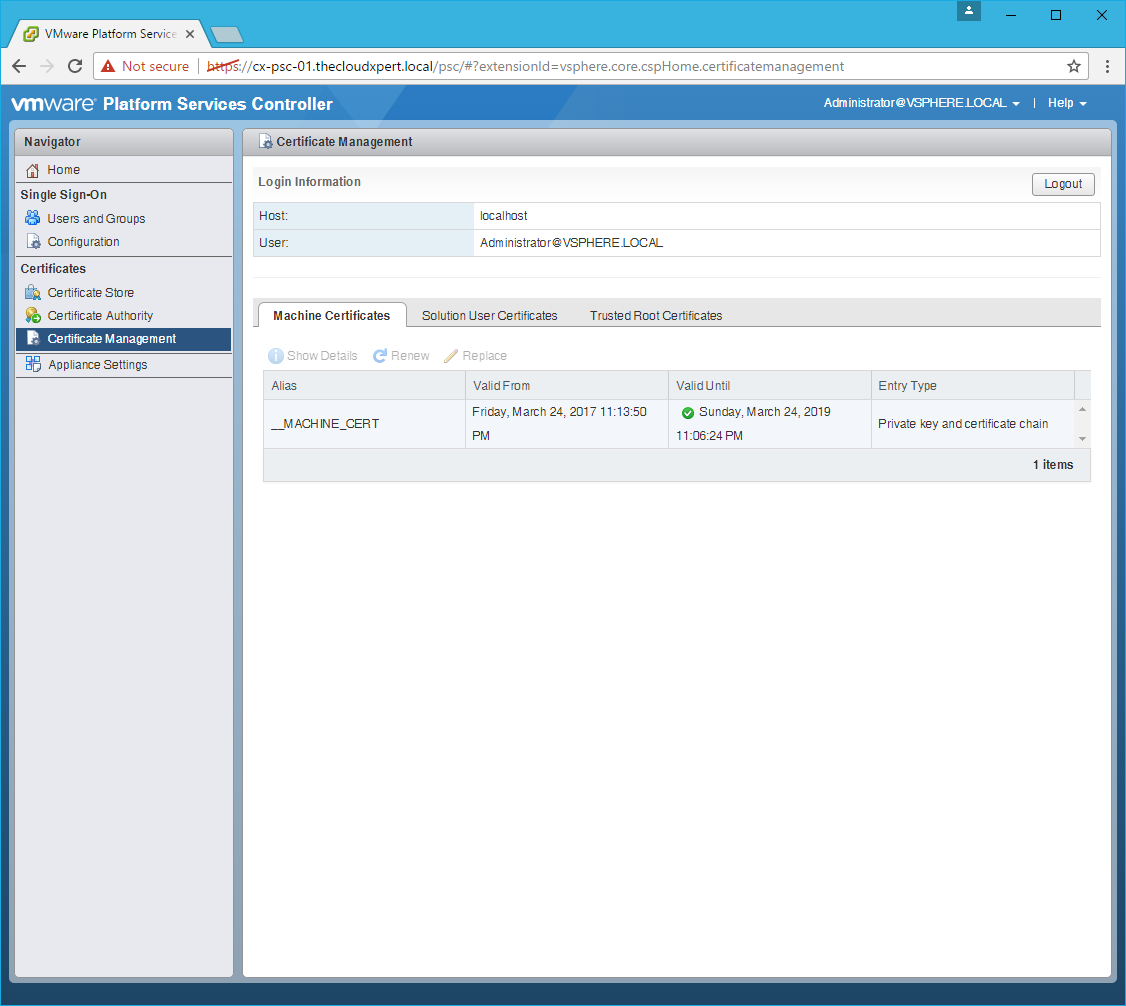1126x1006 pixels.
Task: Click the Configuration icon under Single Sign-On
Action: point(33,242)
